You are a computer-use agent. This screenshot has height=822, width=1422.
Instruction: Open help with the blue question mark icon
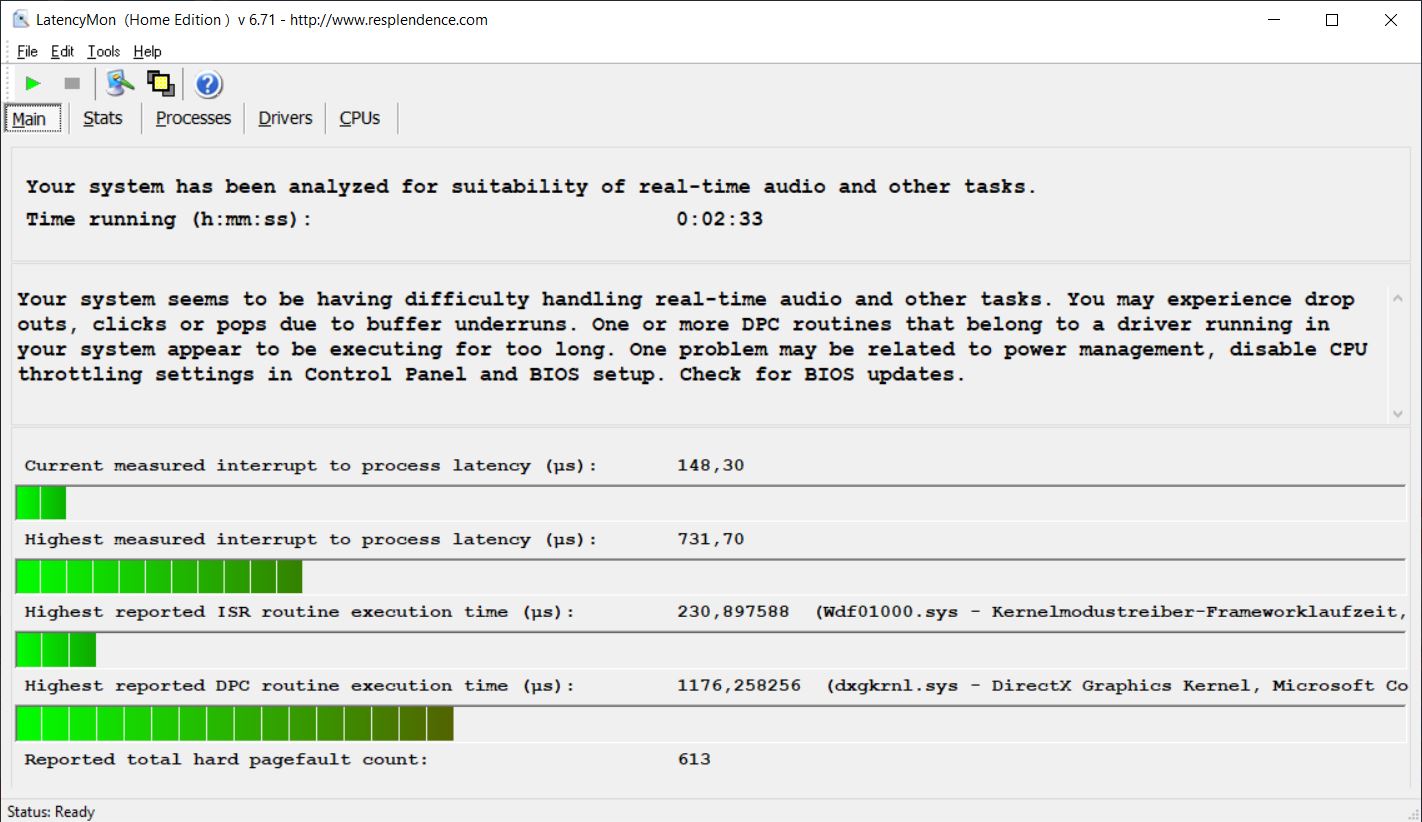point(208,84)
